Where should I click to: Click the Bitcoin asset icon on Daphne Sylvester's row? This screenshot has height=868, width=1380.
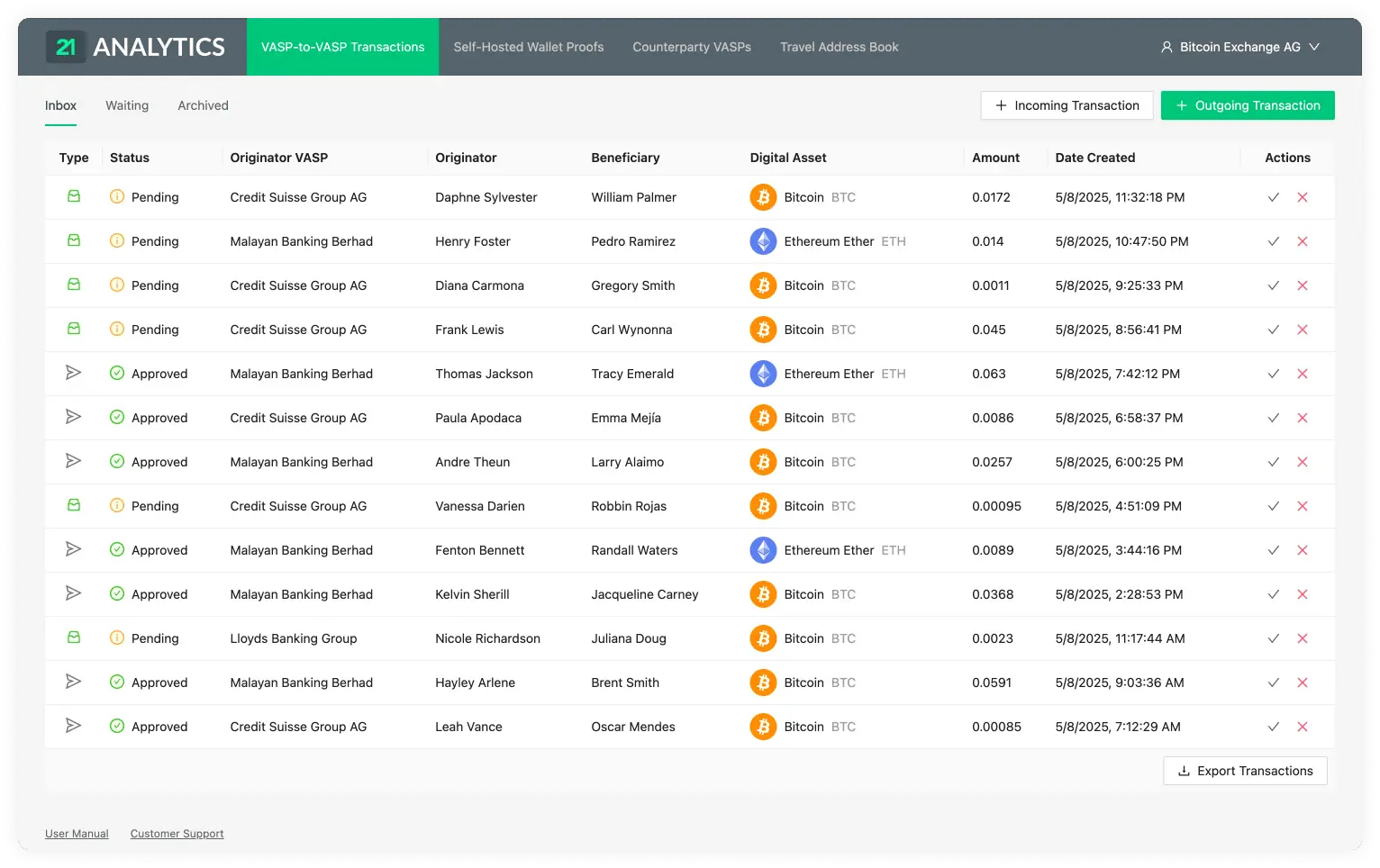coord(763,197)
